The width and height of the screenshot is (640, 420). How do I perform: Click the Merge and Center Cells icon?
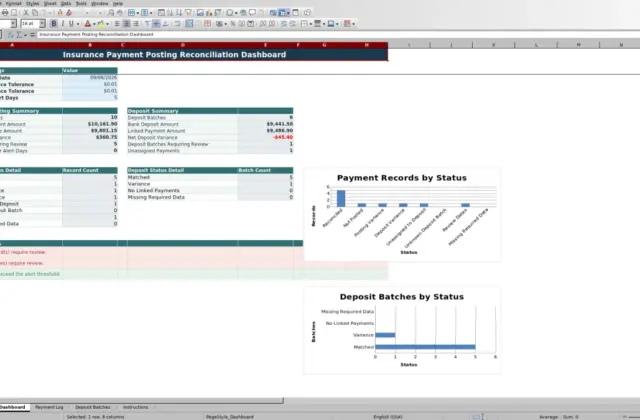189,24
